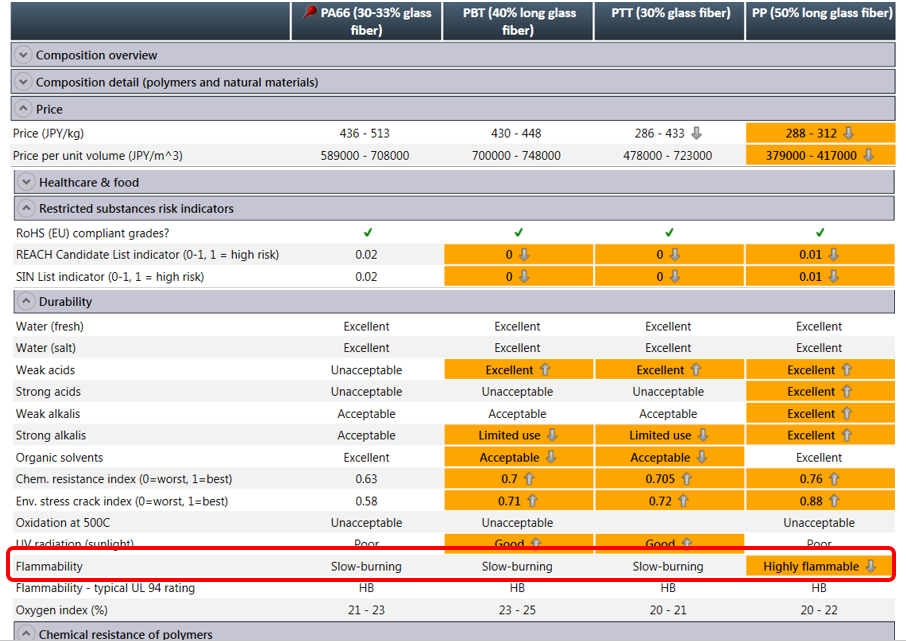Image resolution: width=906 pixels, height=641 pixels.
Task: Click 'Price per unit volume (JPY/m^3)' label
Action: (98, 155)
